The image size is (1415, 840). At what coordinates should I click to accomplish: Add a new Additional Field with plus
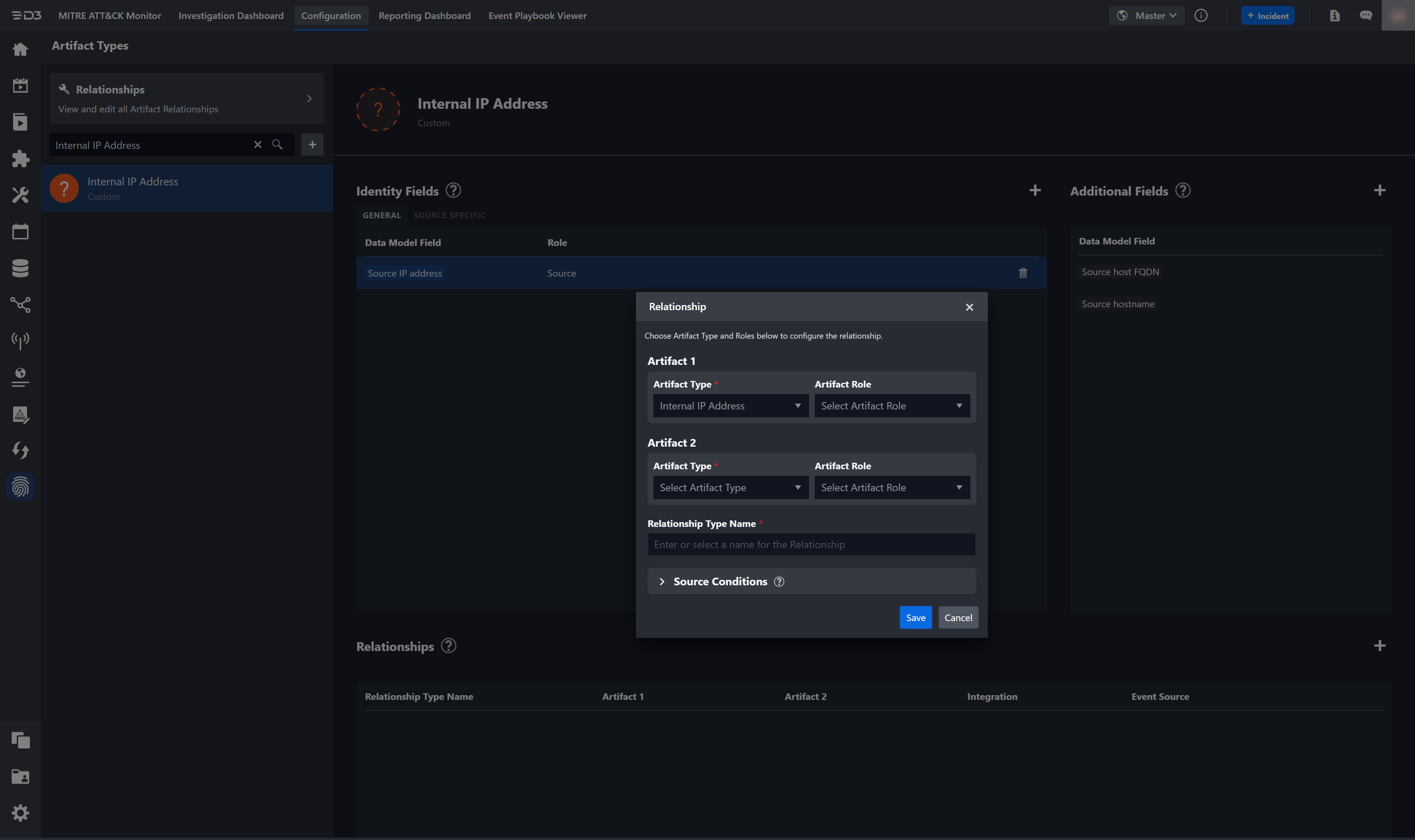1380,190
